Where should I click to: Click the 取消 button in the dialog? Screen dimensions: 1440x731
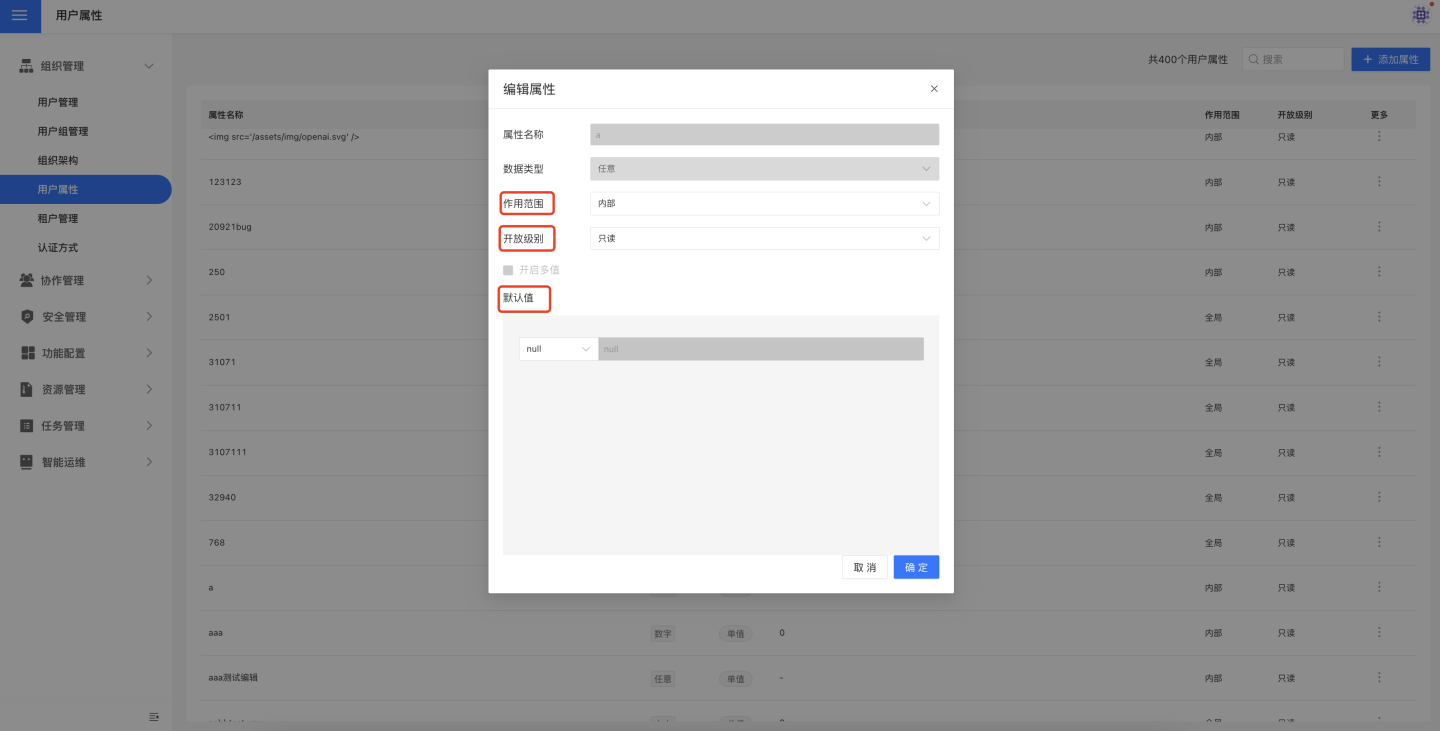pyautogui.click(x=865, y=568)
